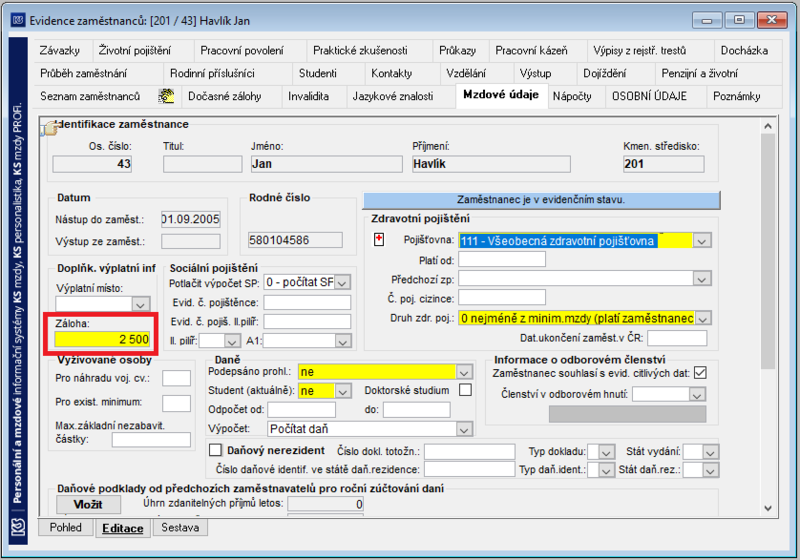
Task: Switch to the Sestava view button
Action: click(180, 527)
